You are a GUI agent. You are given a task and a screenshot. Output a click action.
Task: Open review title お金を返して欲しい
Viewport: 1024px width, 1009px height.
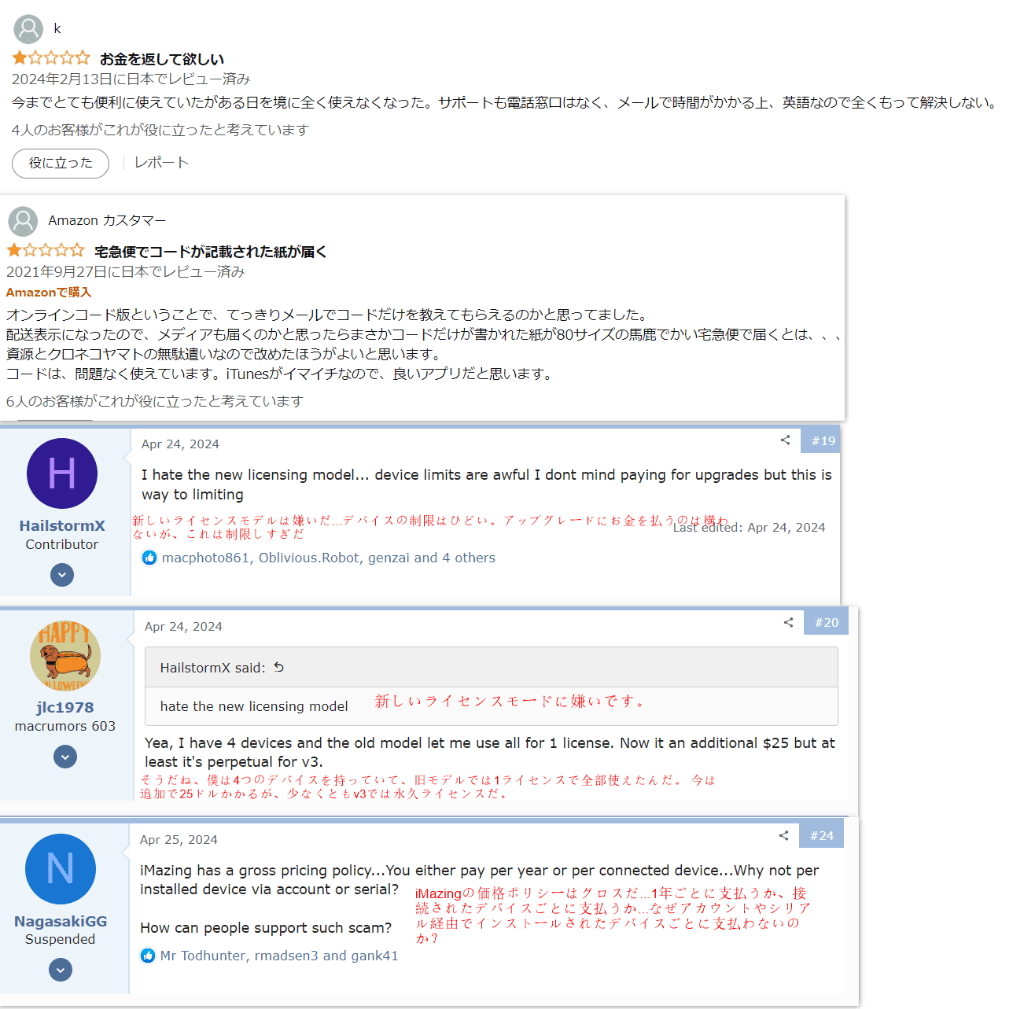162,59
